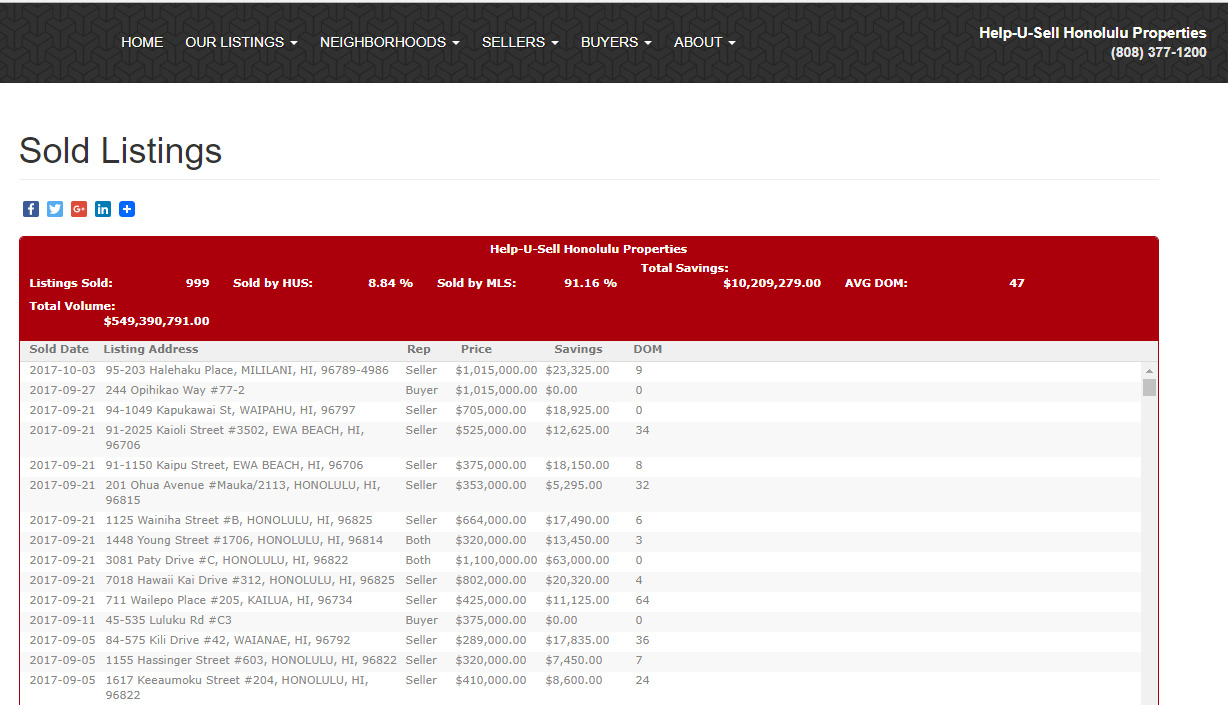Go to the HOME menu item
This screenshot has width=1228, height=705.
pos(142,42)
